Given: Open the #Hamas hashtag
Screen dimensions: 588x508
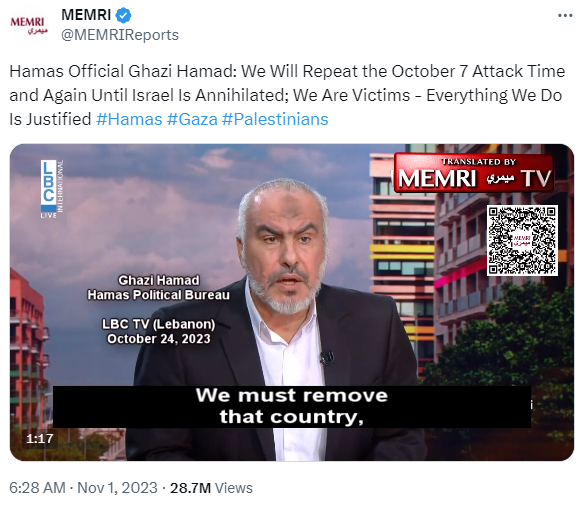Looking at the screenshot, I should (x=129, y=119).
